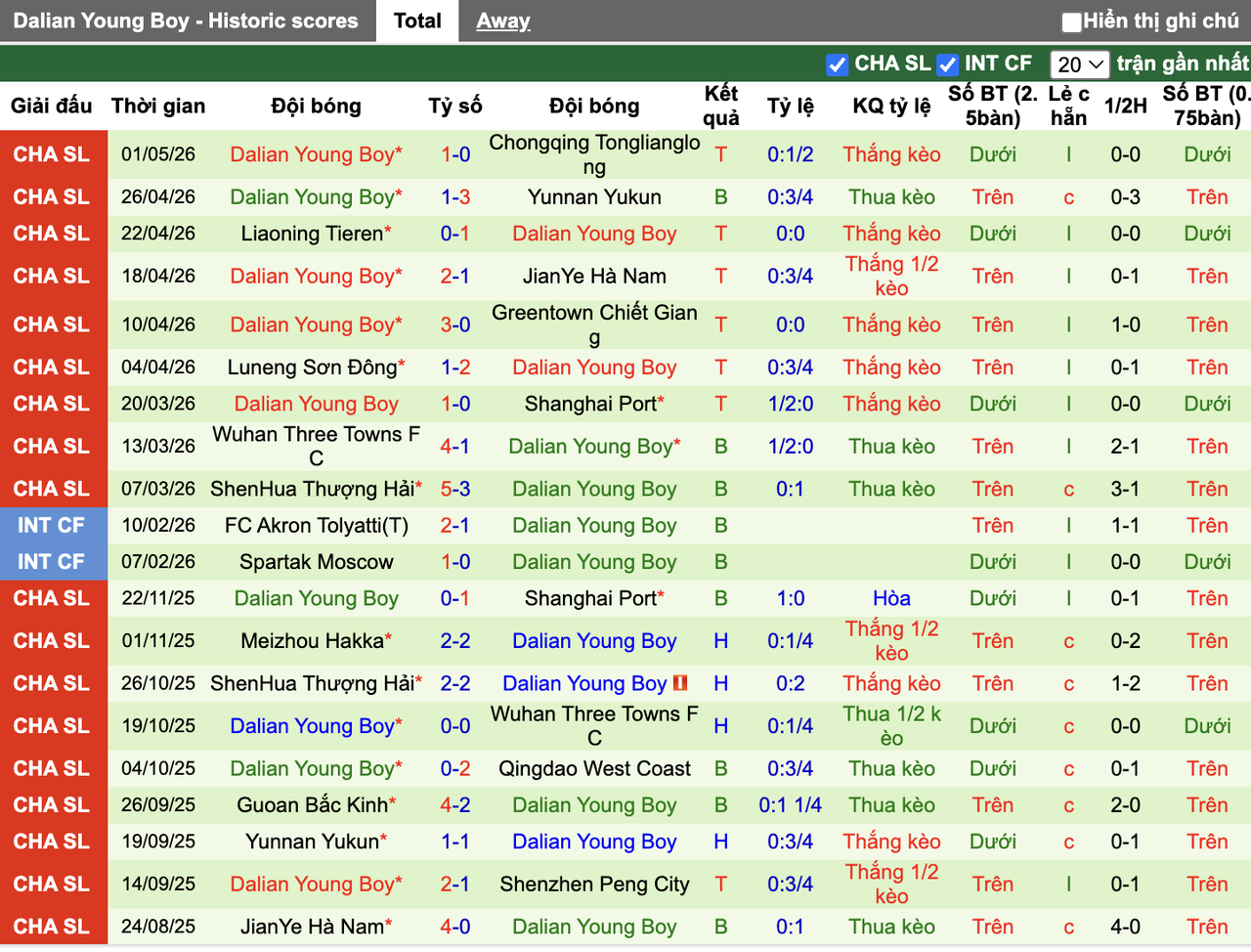Uncheck the CHA SL league filter
1251x952 pixels.
click(x=837, y=65)
